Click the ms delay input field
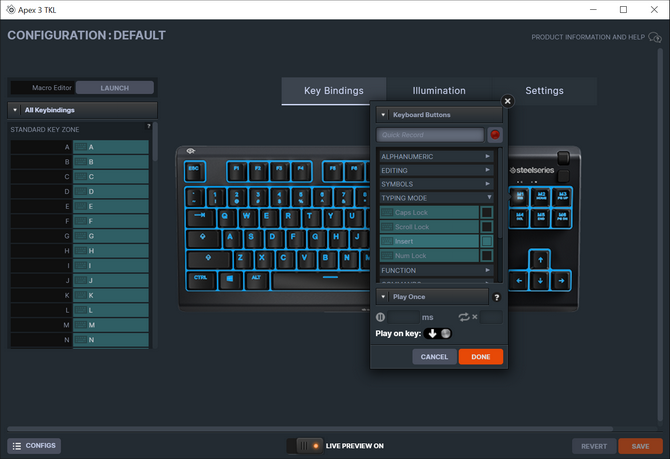Screen dimensions: 670x459 [x=404, y=317]
